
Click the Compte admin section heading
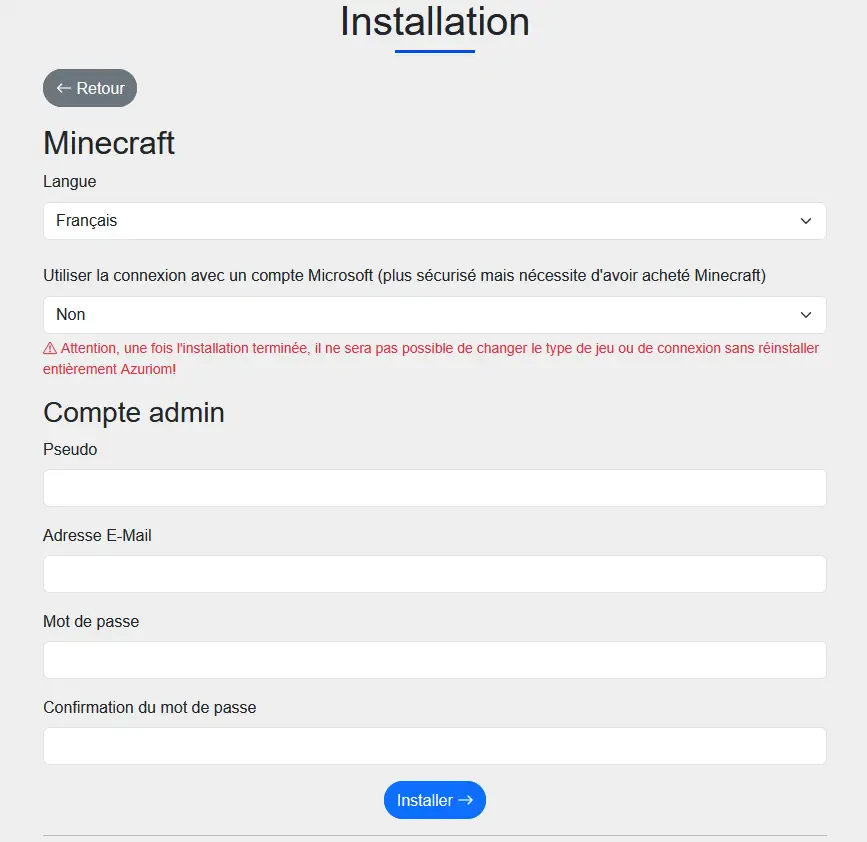(x=134, y=412)
